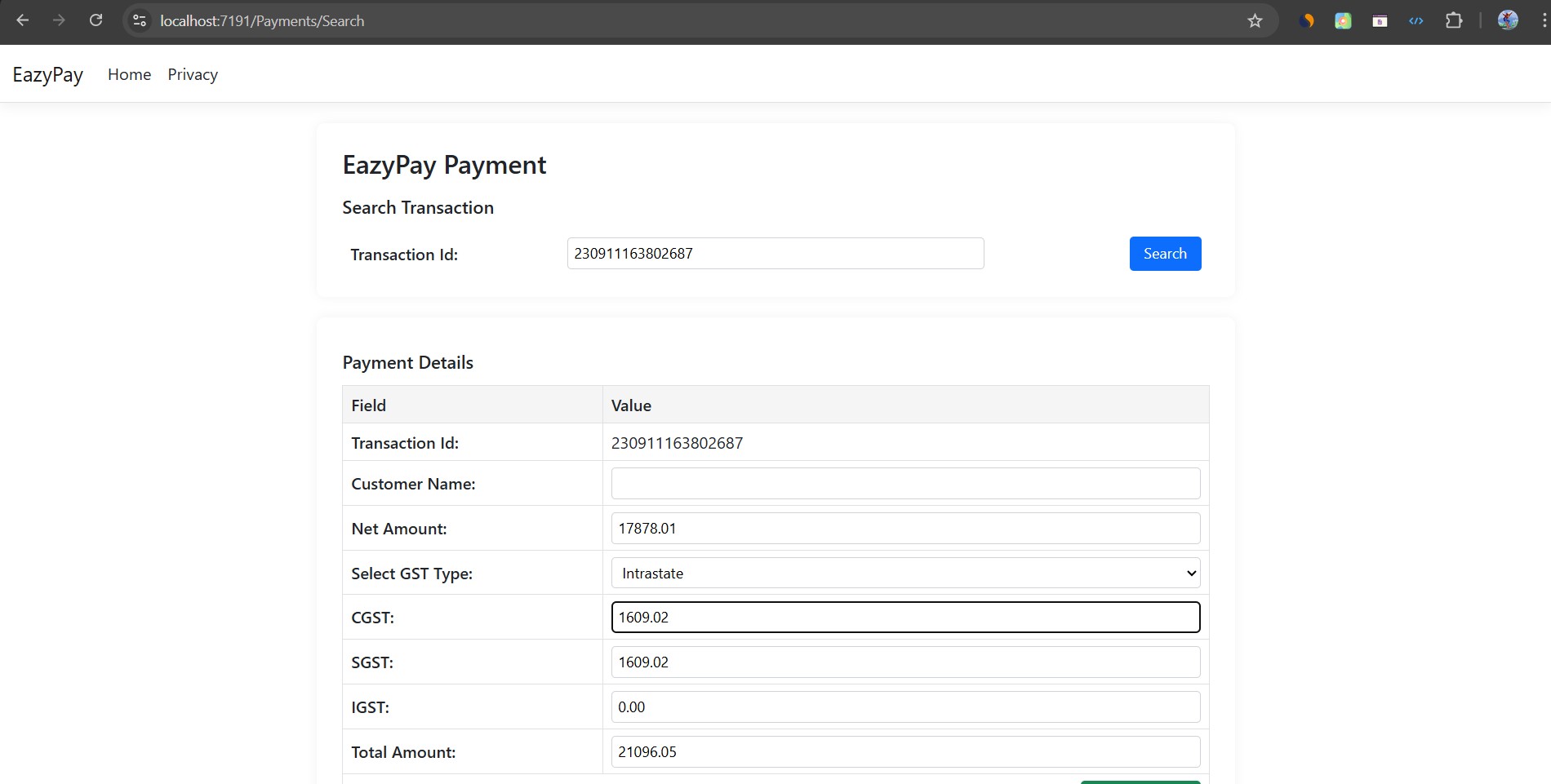
Task: Click the orange and navy swirl extension icon
Action: point(1306,20)
